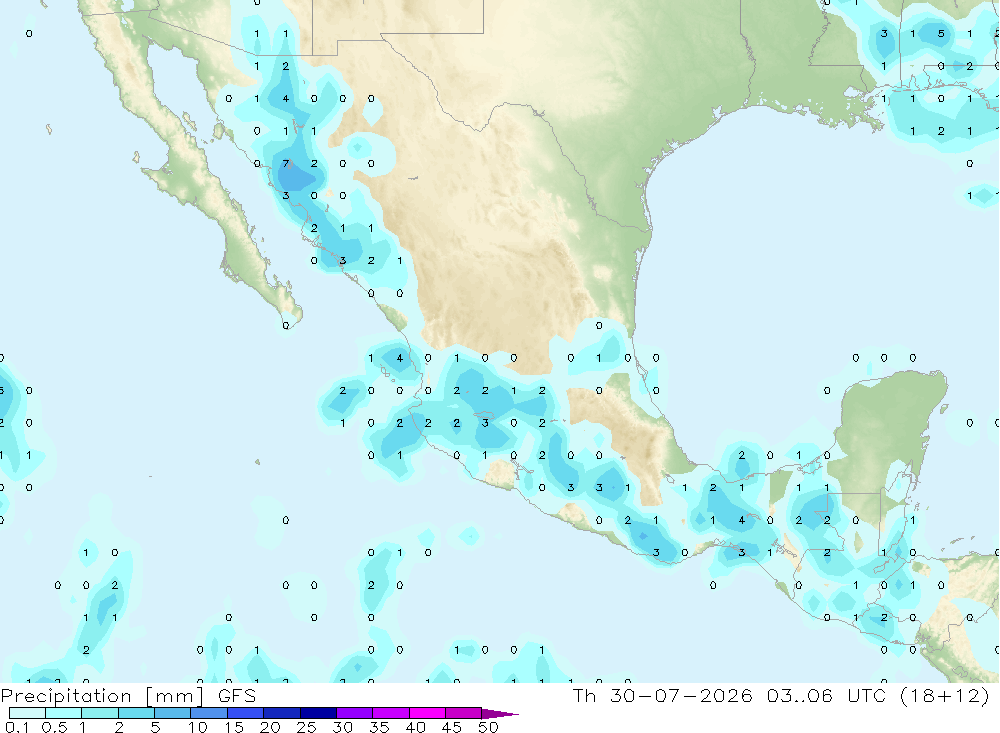Click the legend scale label 50
Viewport: 1000px width, 733px height.
pos(489,727)
